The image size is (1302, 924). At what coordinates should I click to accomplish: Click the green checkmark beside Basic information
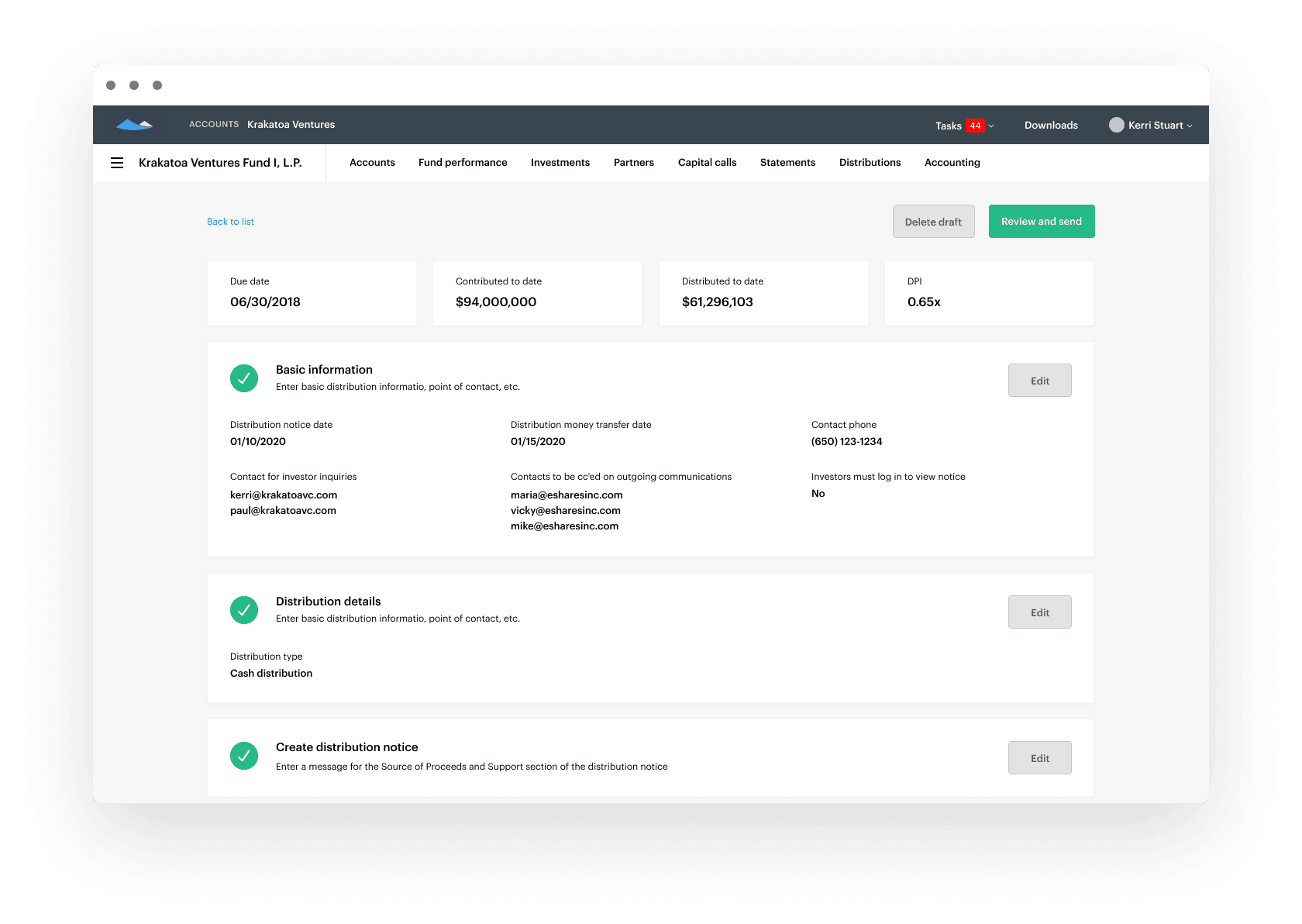[244, 378]
